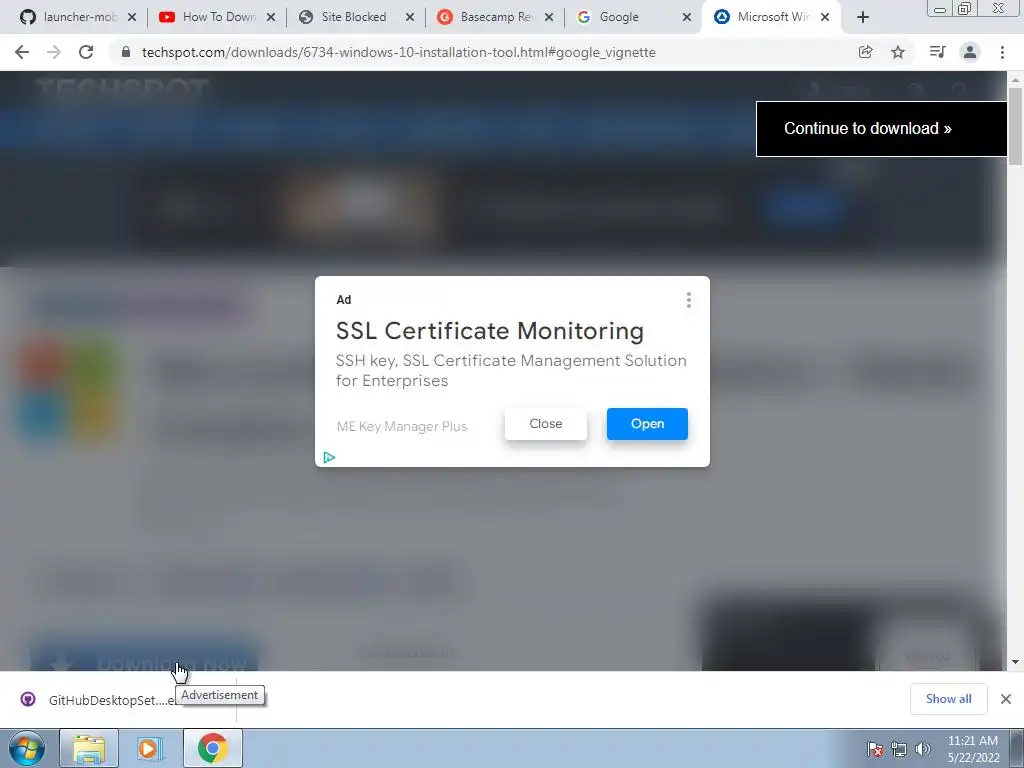Open a new tab with plus

pyautogui.click(x=863, y=17)
